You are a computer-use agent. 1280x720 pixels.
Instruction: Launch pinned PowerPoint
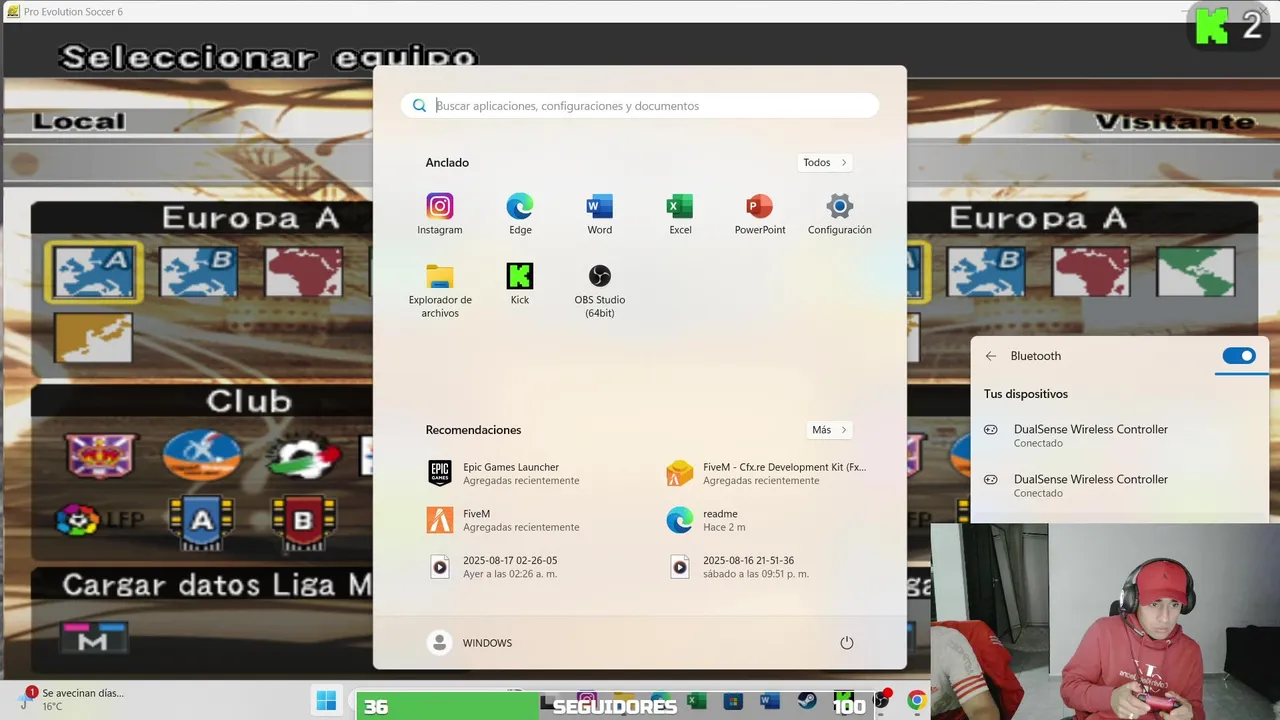[x=760, y=214]
